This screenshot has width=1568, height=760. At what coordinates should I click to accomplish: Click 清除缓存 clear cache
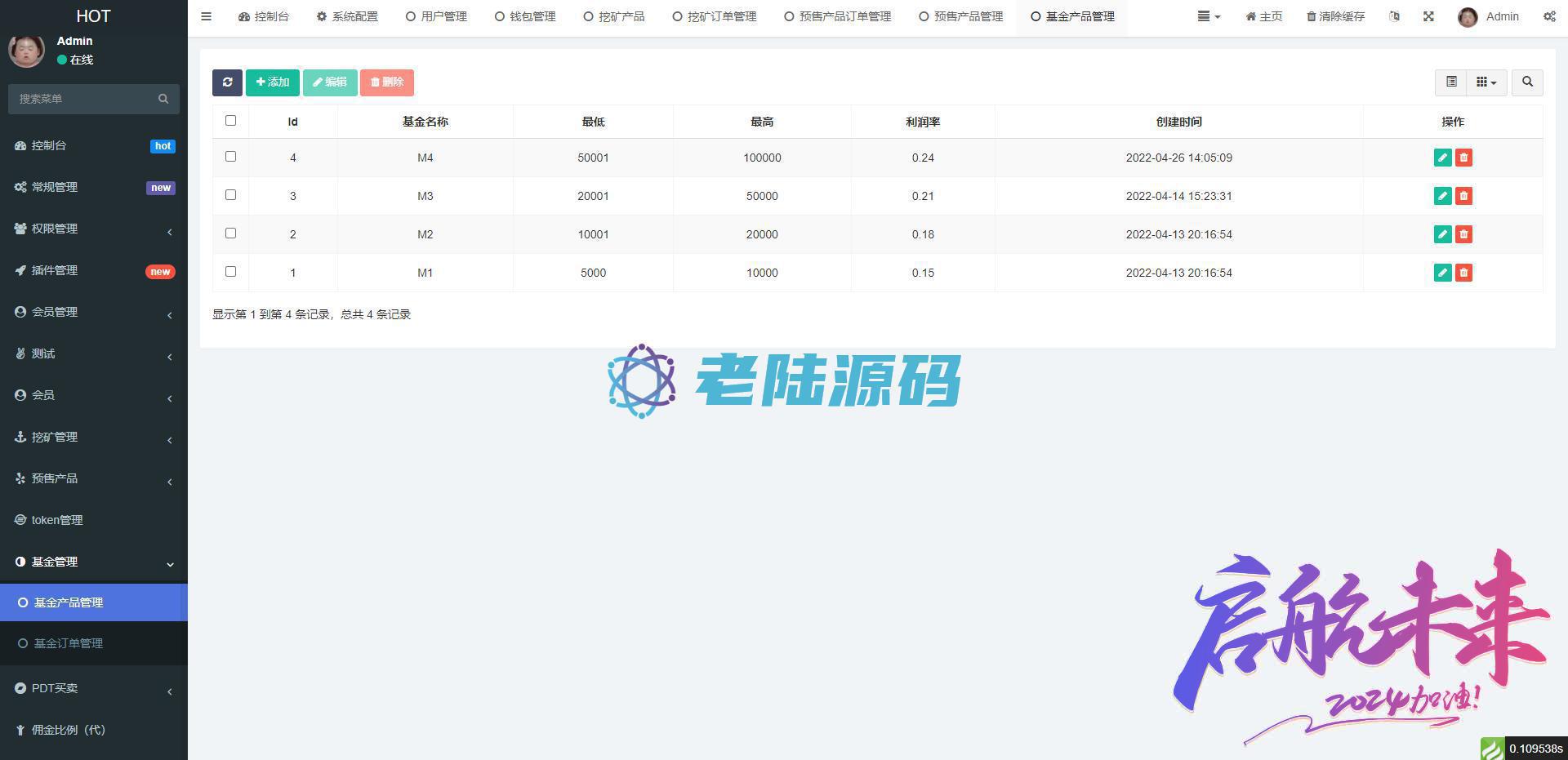click(x=1335, y=16)
